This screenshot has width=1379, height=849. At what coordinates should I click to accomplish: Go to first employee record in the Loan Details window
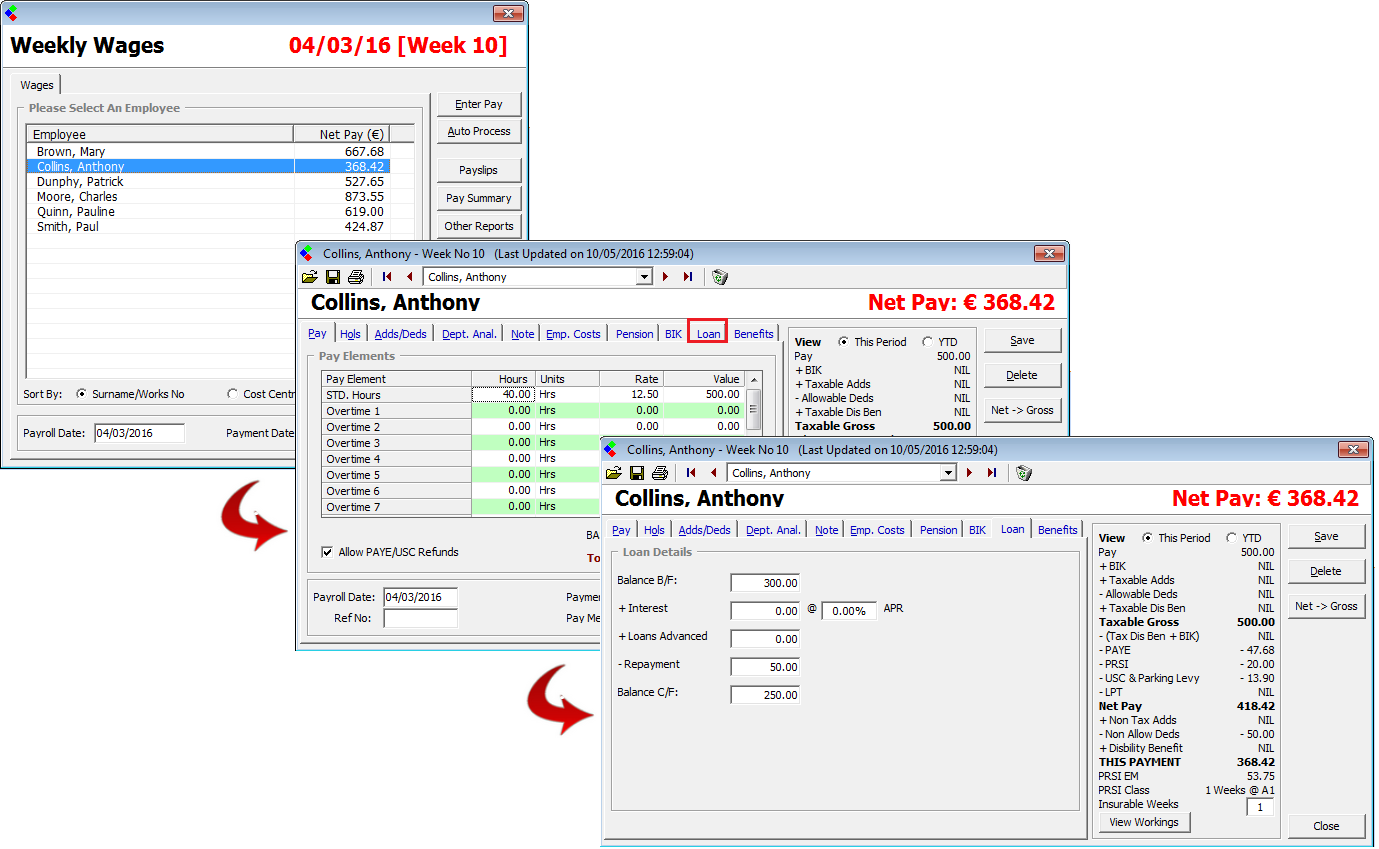691,473
